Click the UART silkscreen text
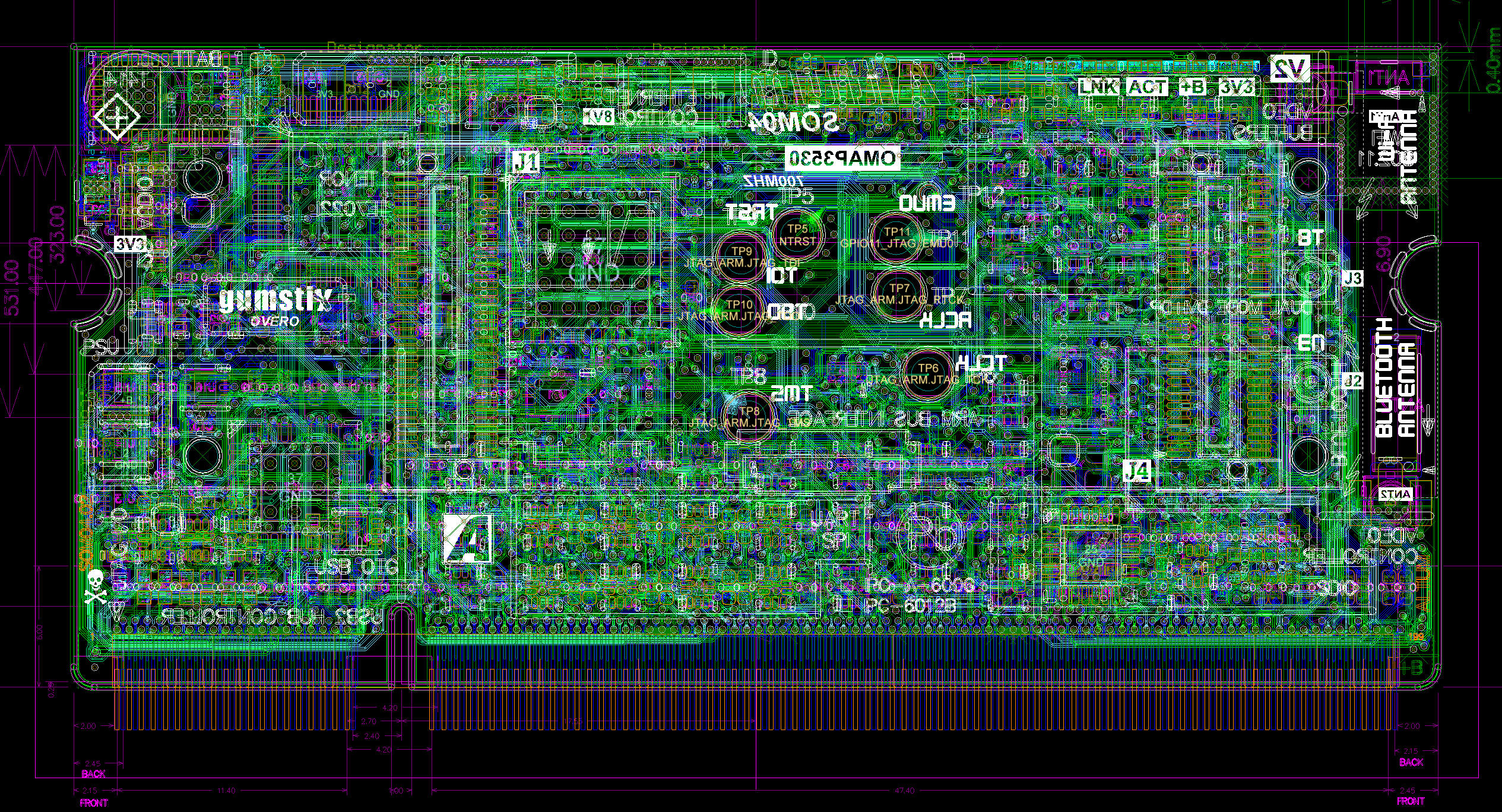 point(836,518)
